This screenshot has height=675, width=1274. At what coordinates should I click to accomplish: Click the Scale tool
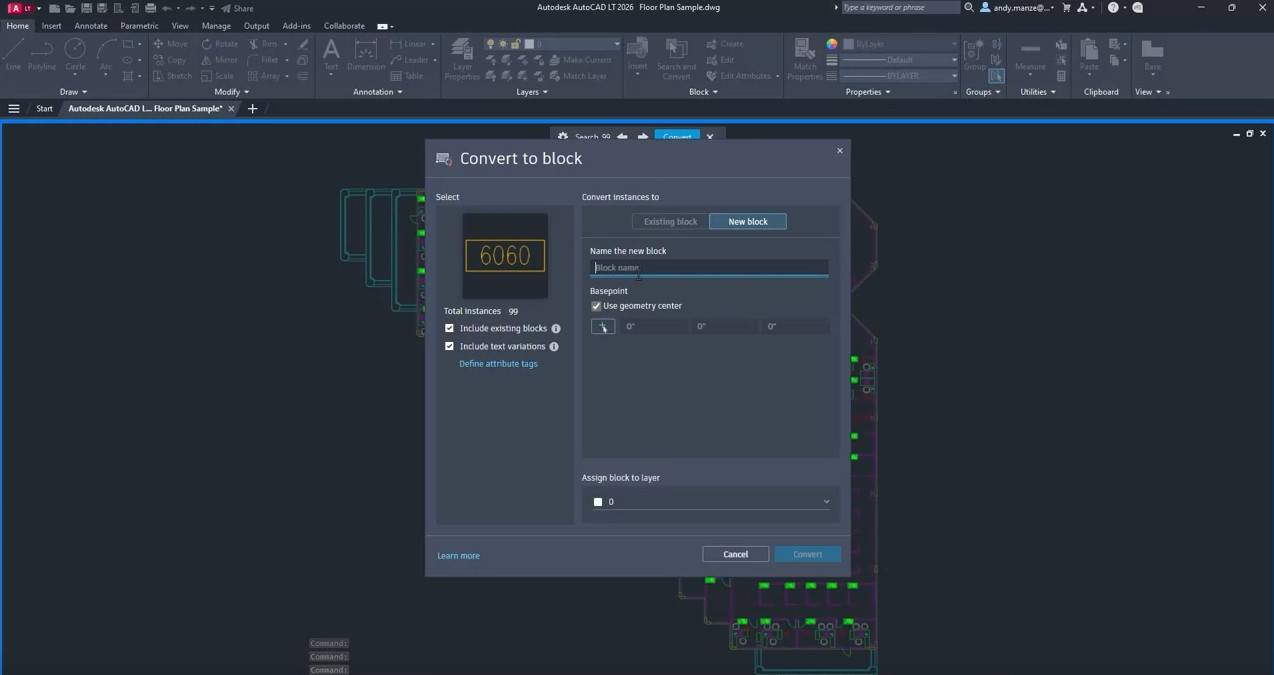coord(217,76)
